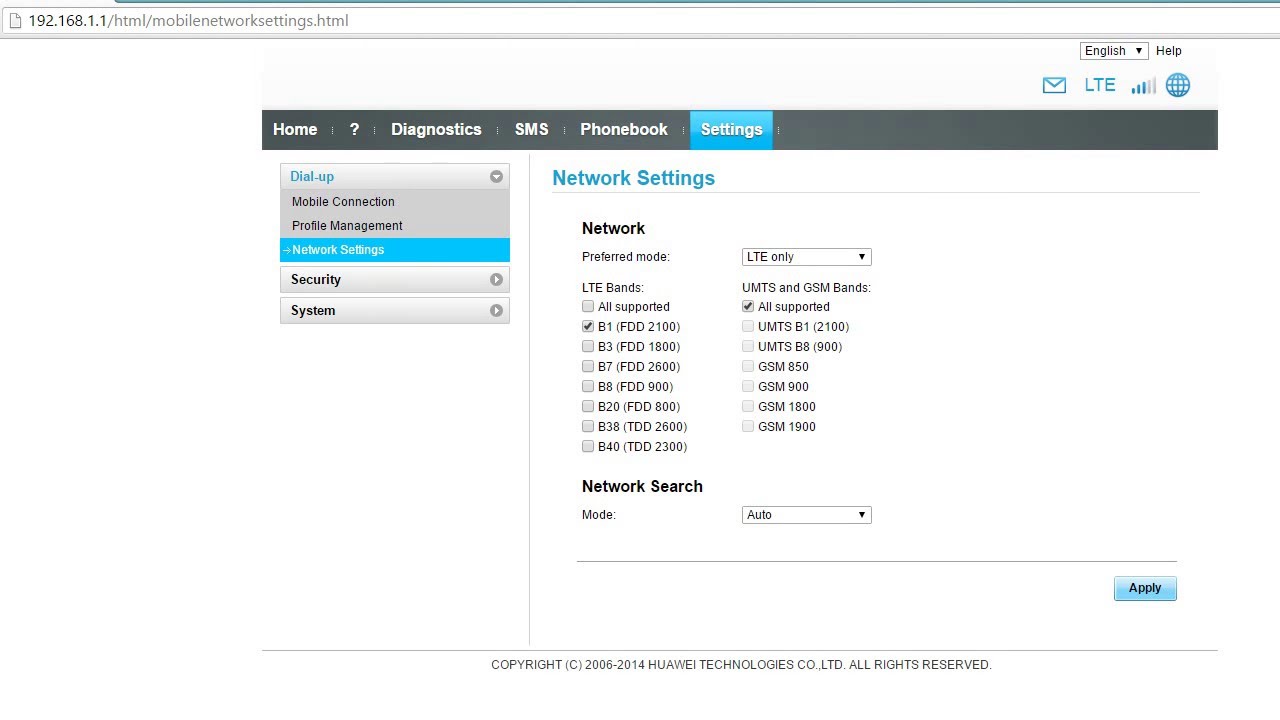1280x720 pixels.
Task: Collapse the Dial-up sidebar section
Action: point(394,177)
